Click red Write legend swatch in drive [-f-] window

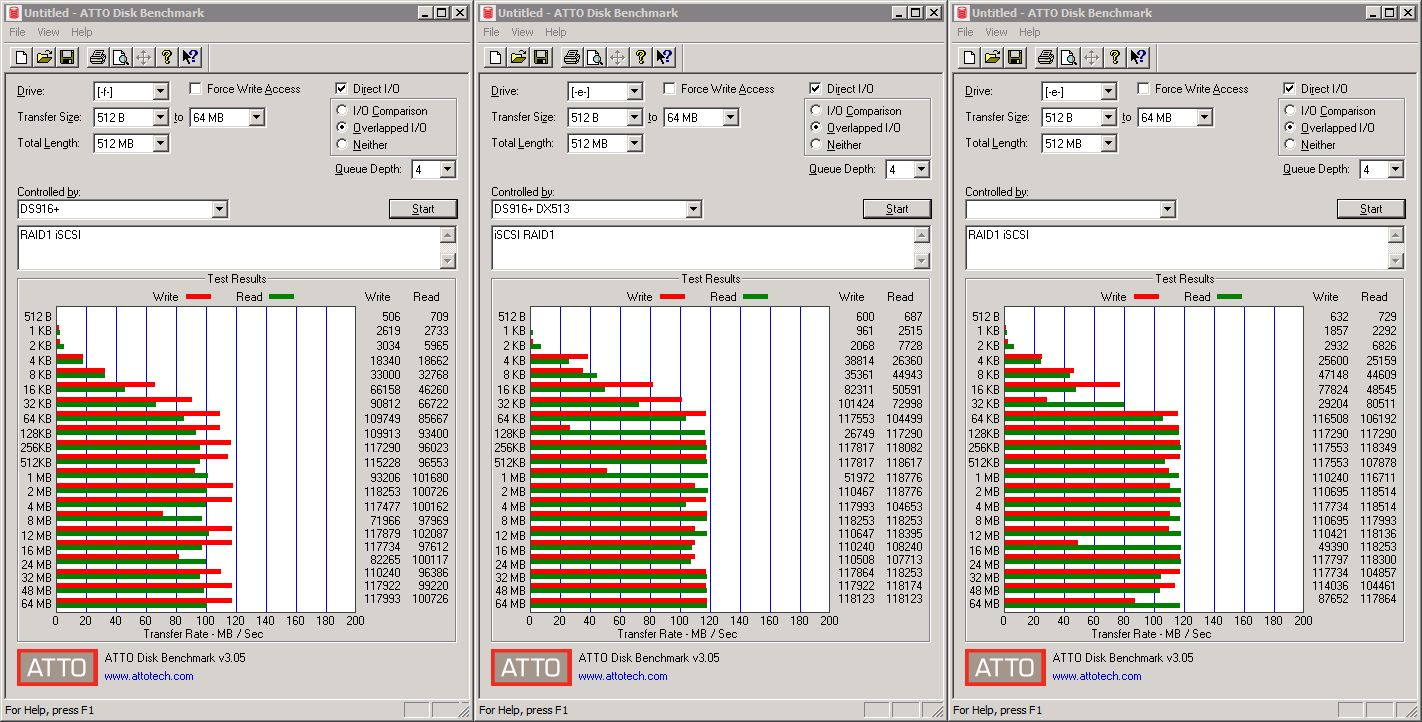click(198, 297)
